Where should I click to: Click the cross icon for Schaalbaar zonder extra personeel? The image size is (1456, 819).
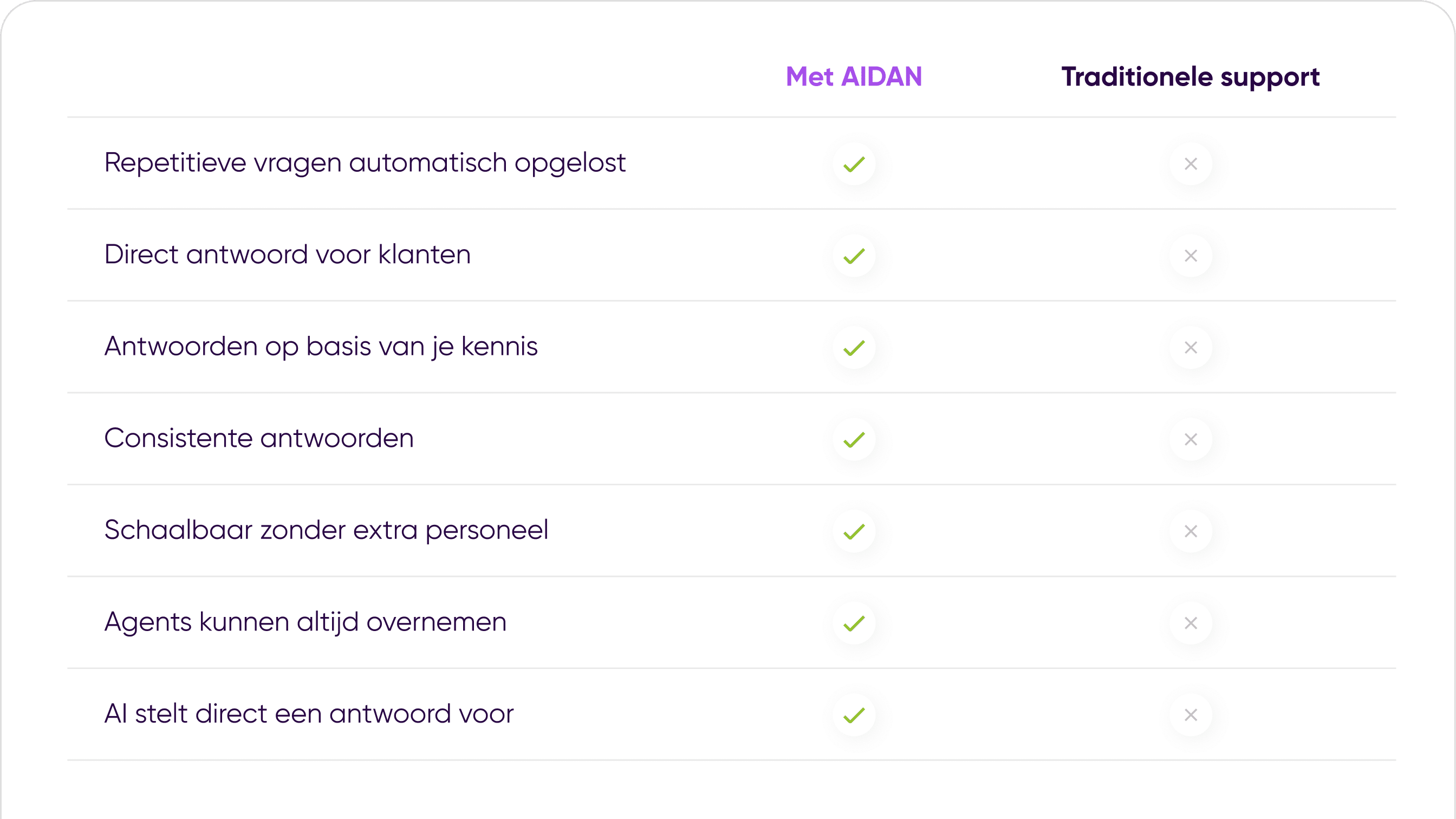point(1191,531)
